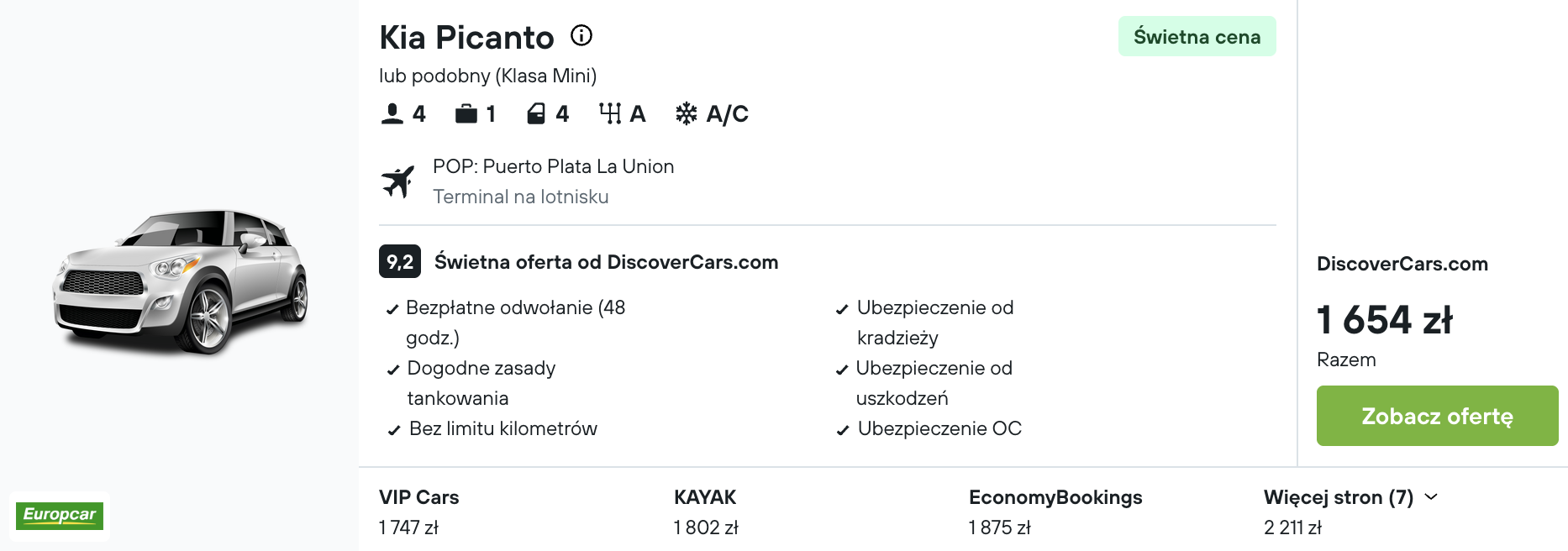The width and height of the screenshot is (1568, 551).
Task: Click the Kia Picanto title
Action: 466,38
